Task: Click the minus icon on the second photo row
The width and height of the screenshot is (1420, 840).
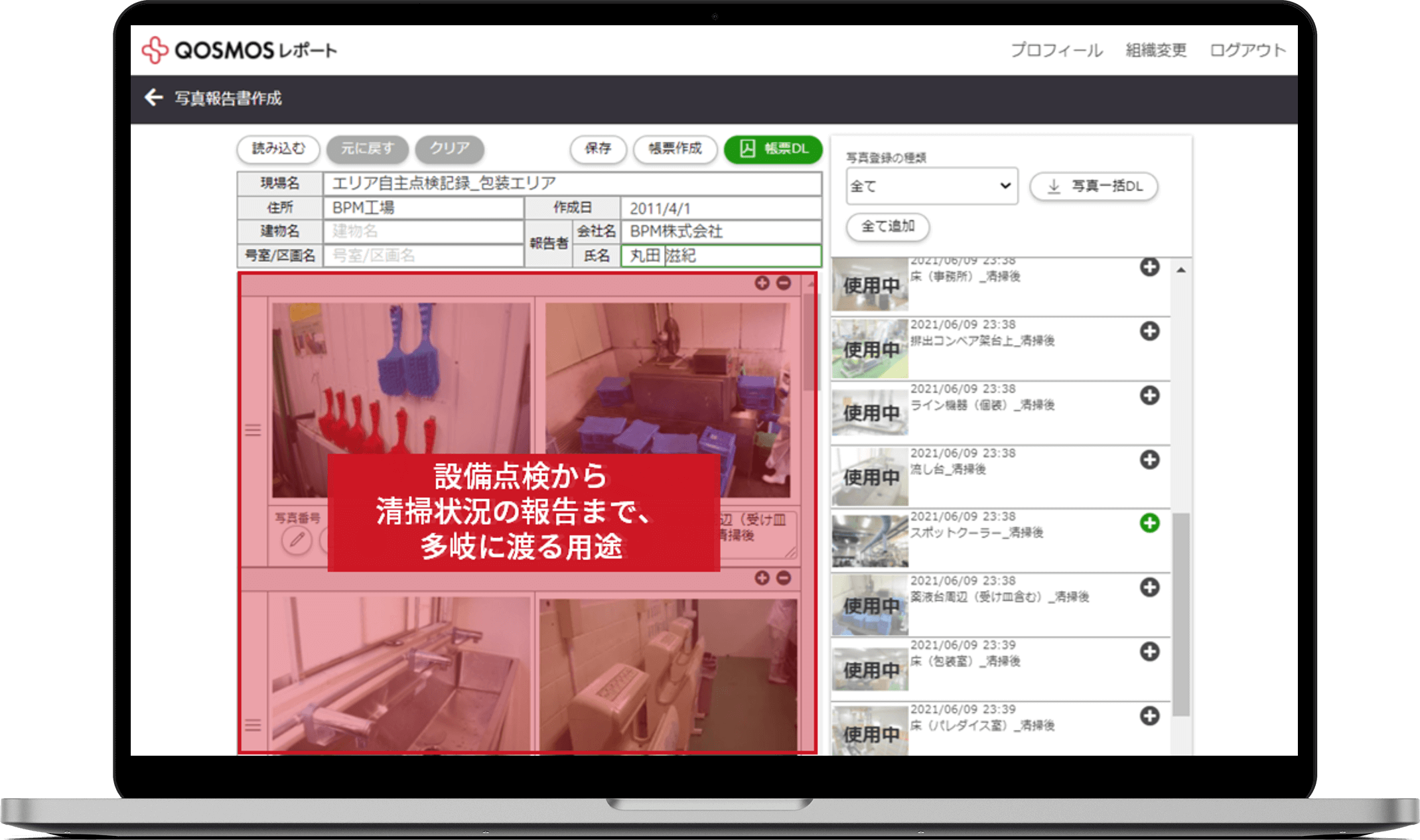Action: pyautogui.click(x=784, y=578)
